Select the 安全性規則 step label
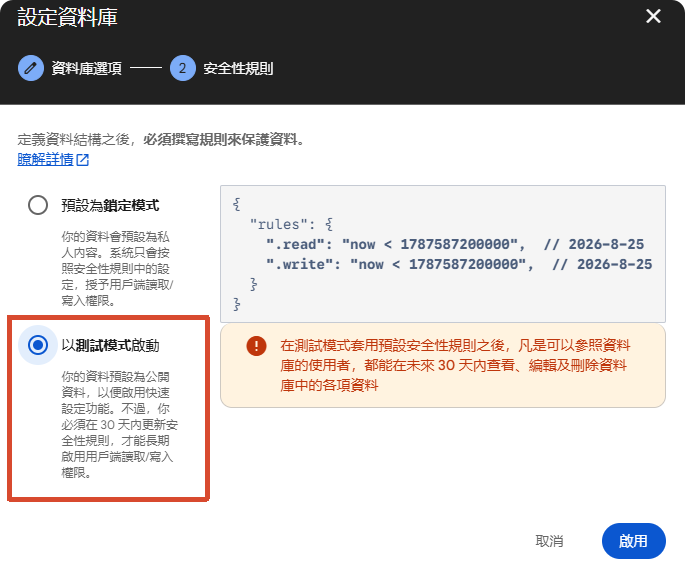685x580 pixels. pyautogui.click(x=238, y=69)
